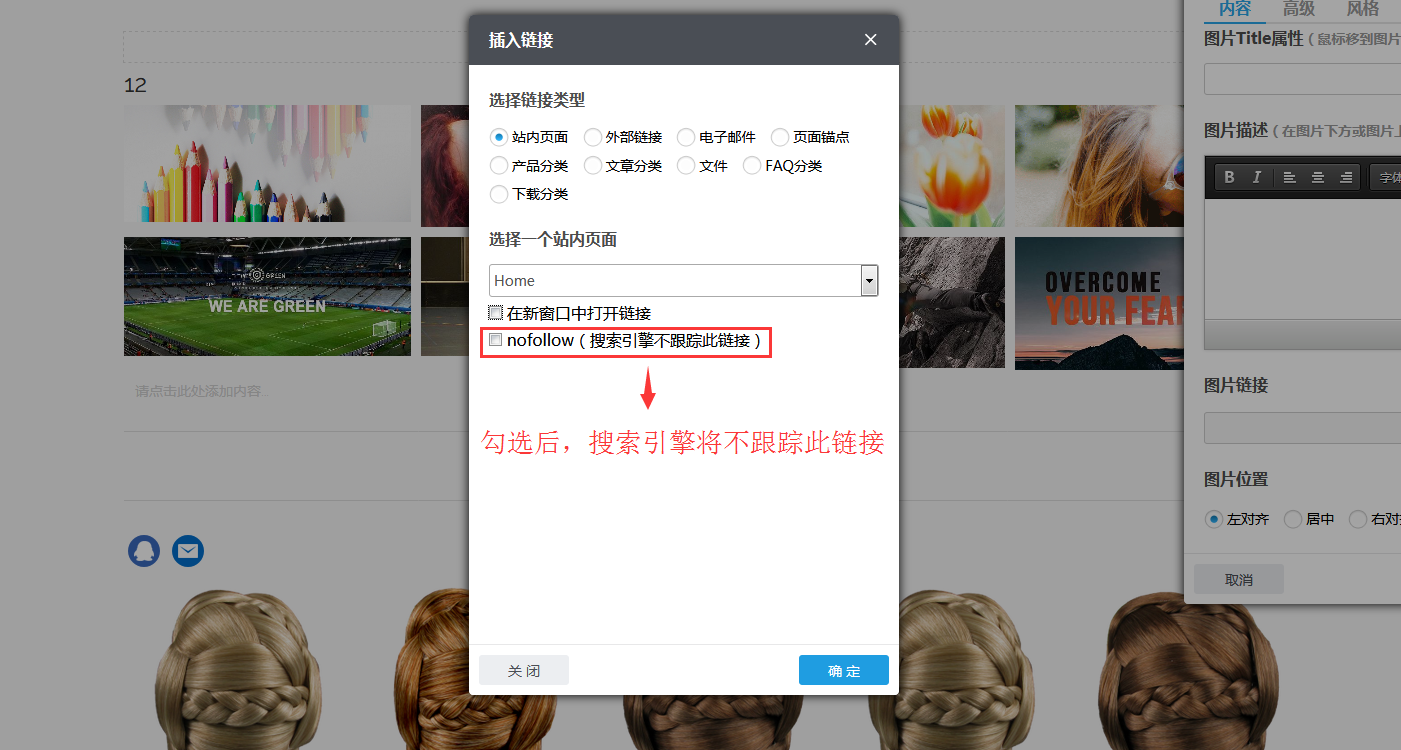Open the 字体 font dropdown
The width and height of the screenshot is (1401, 750).
click(x=1390, y=176)
